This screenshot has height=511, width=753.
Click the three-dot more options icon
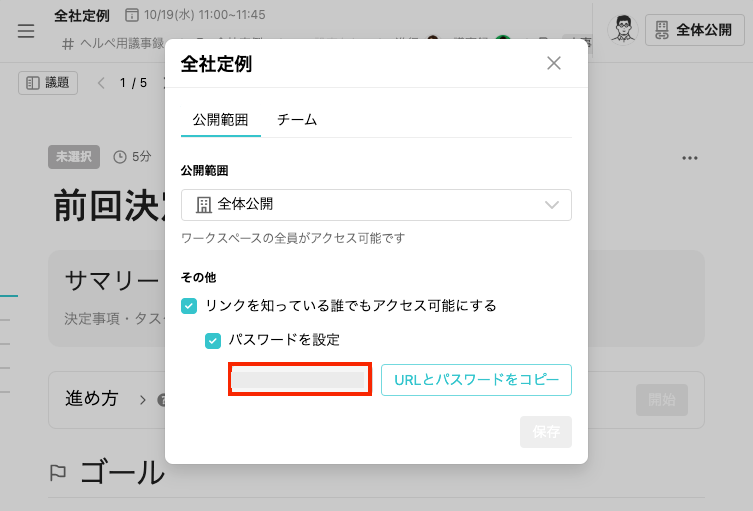[x=690, y=158]
